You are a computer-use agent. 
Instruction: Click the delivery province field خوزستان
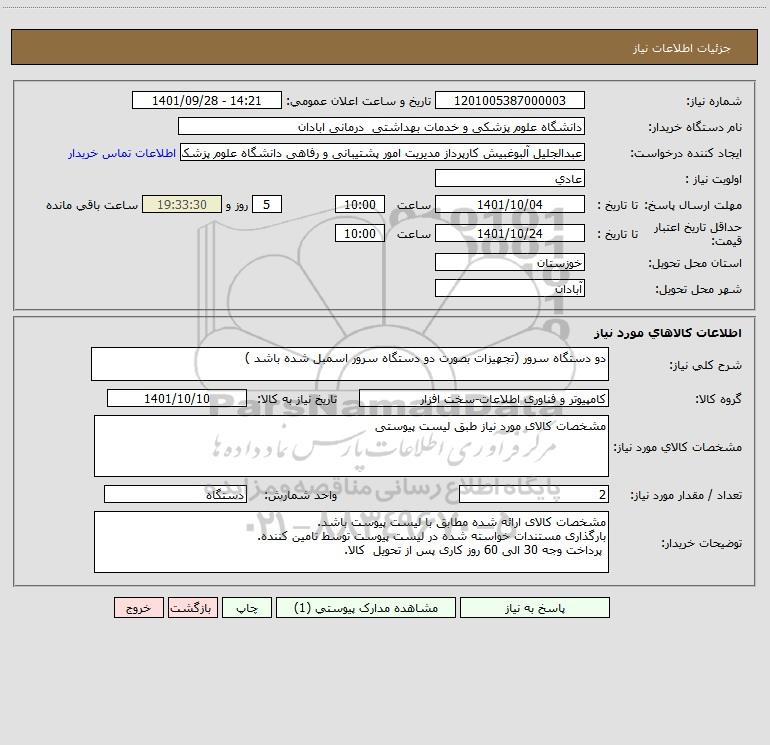pos(510,262)
